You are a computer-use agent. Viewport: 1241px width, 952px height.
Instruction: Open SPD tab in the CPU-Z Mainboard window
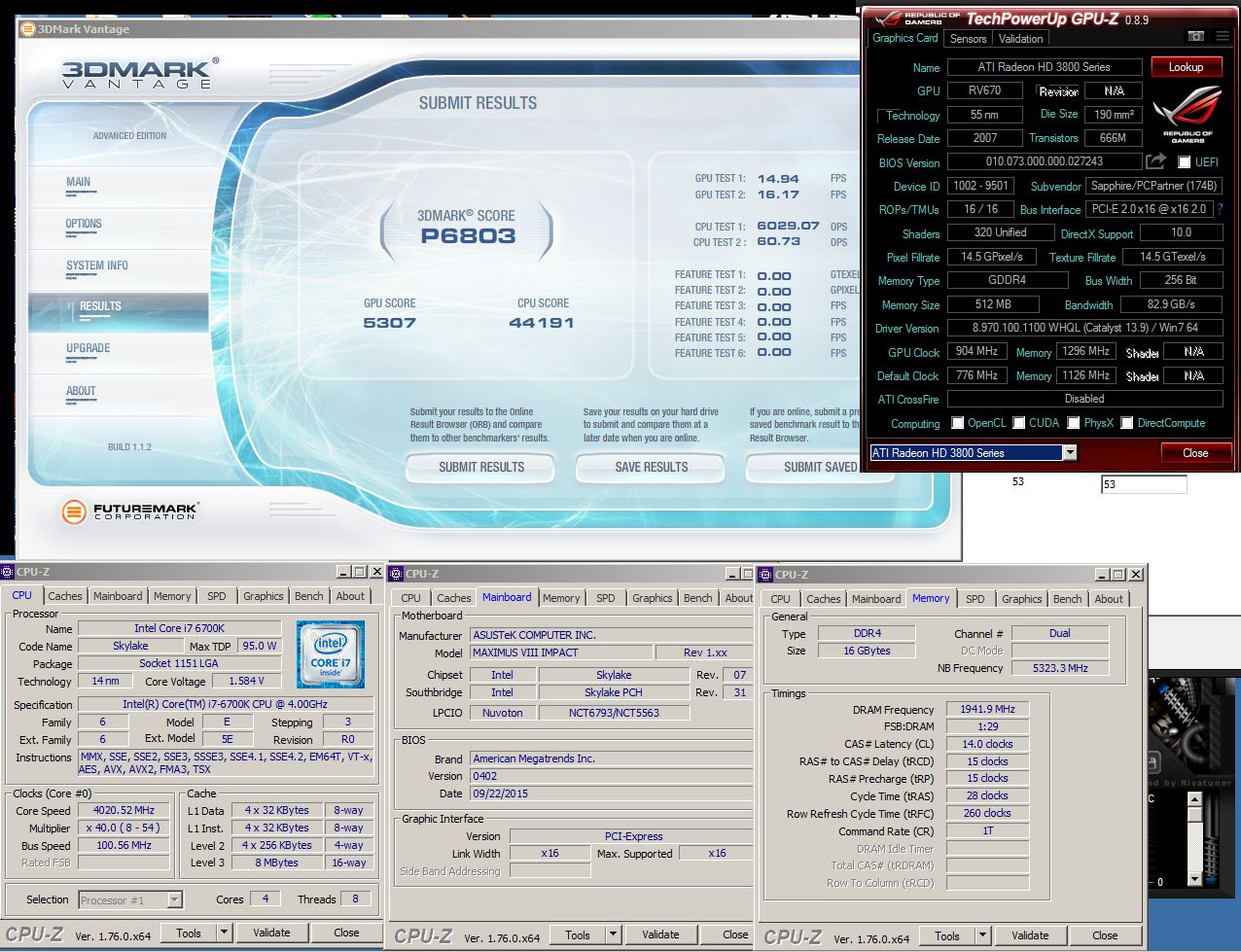pyautogui.click(x=606, y=598)
